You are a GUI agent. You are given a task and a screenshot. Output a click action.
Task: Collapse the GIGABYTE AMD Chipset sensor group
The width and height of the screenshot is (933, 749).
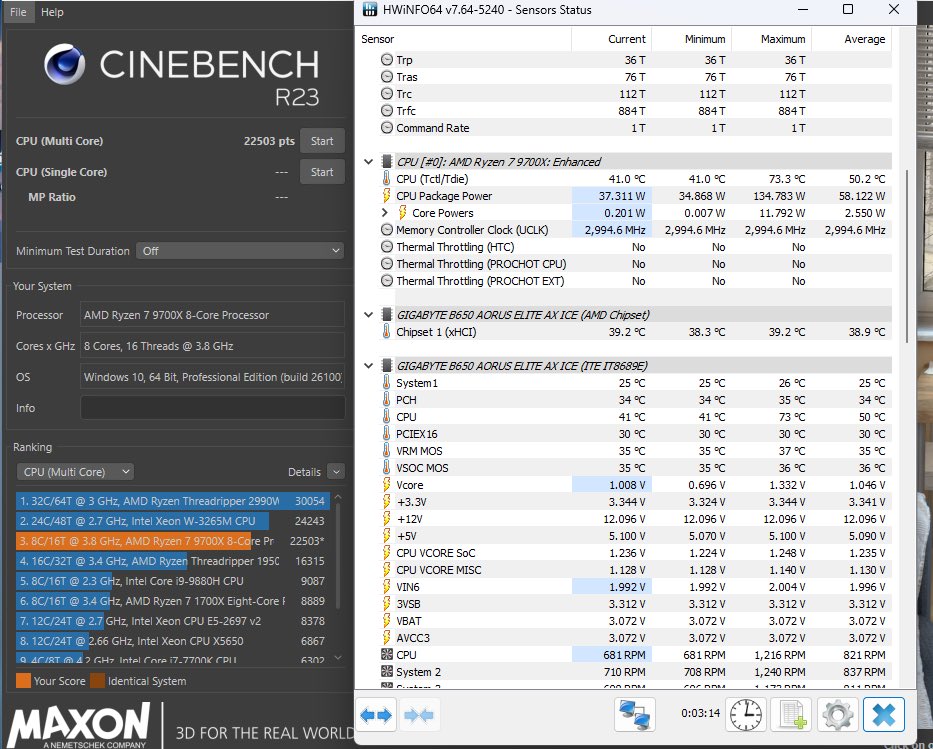coord(368,315)
